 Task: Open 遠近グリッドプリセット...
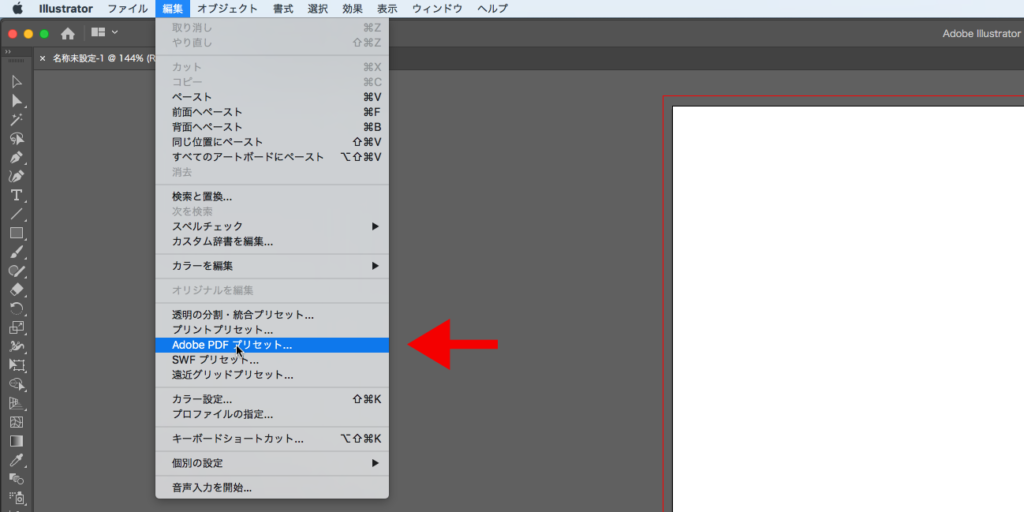[272, 375]
